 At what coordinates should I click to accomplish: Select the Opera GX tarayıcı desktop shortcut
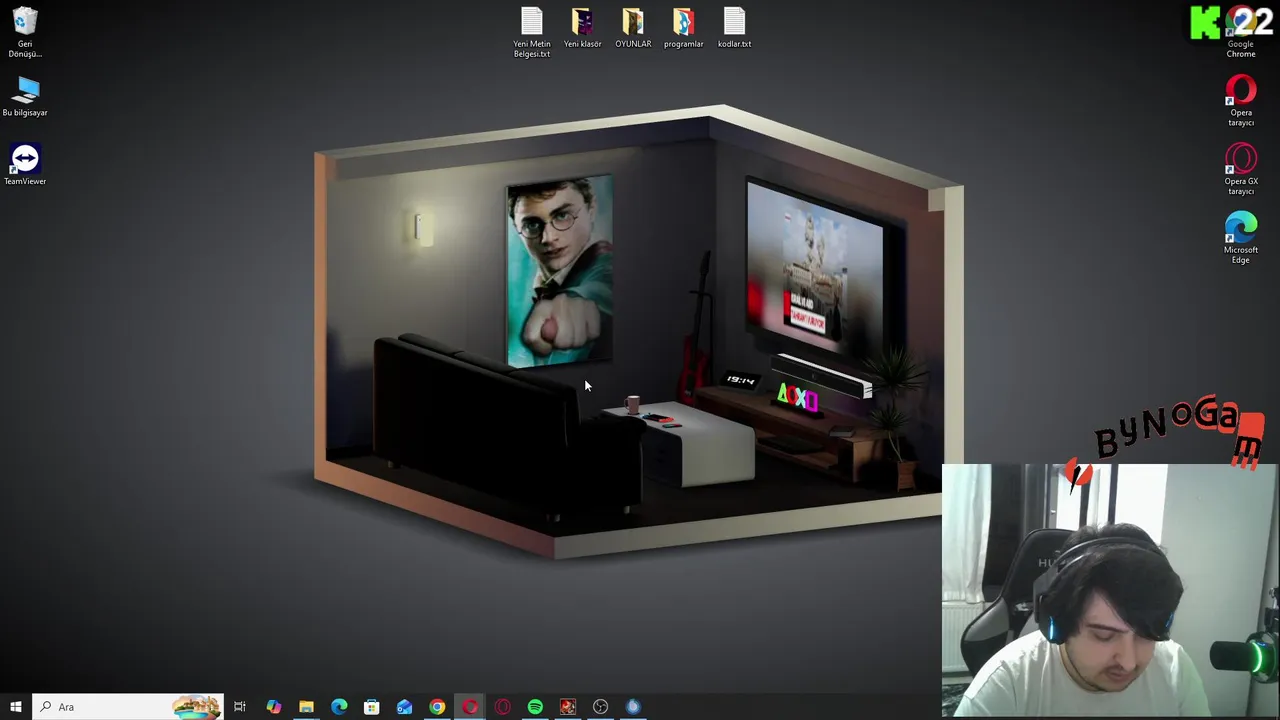(x=1241, y=170)
